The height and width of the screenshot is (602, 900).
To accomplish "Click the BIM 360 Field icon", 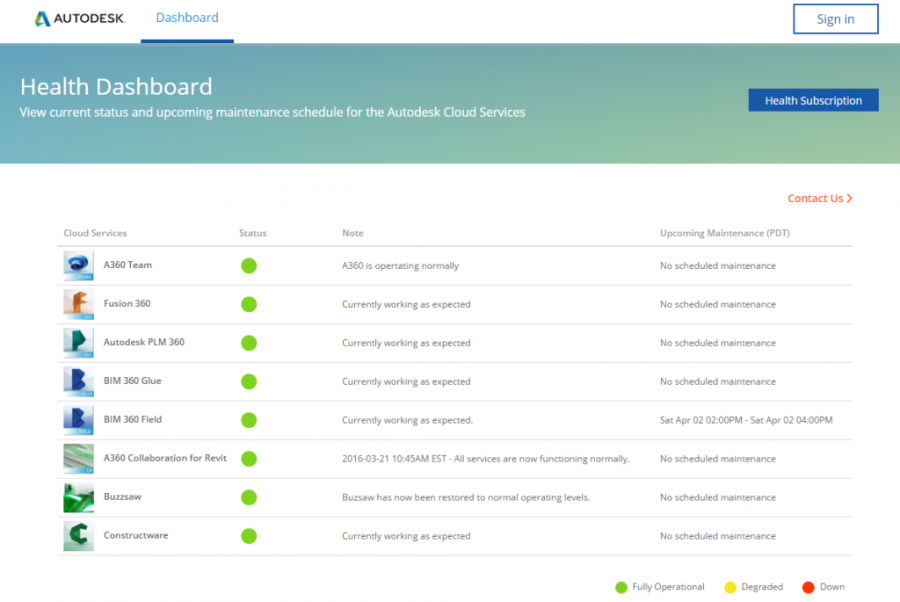I will pos(78,420).
